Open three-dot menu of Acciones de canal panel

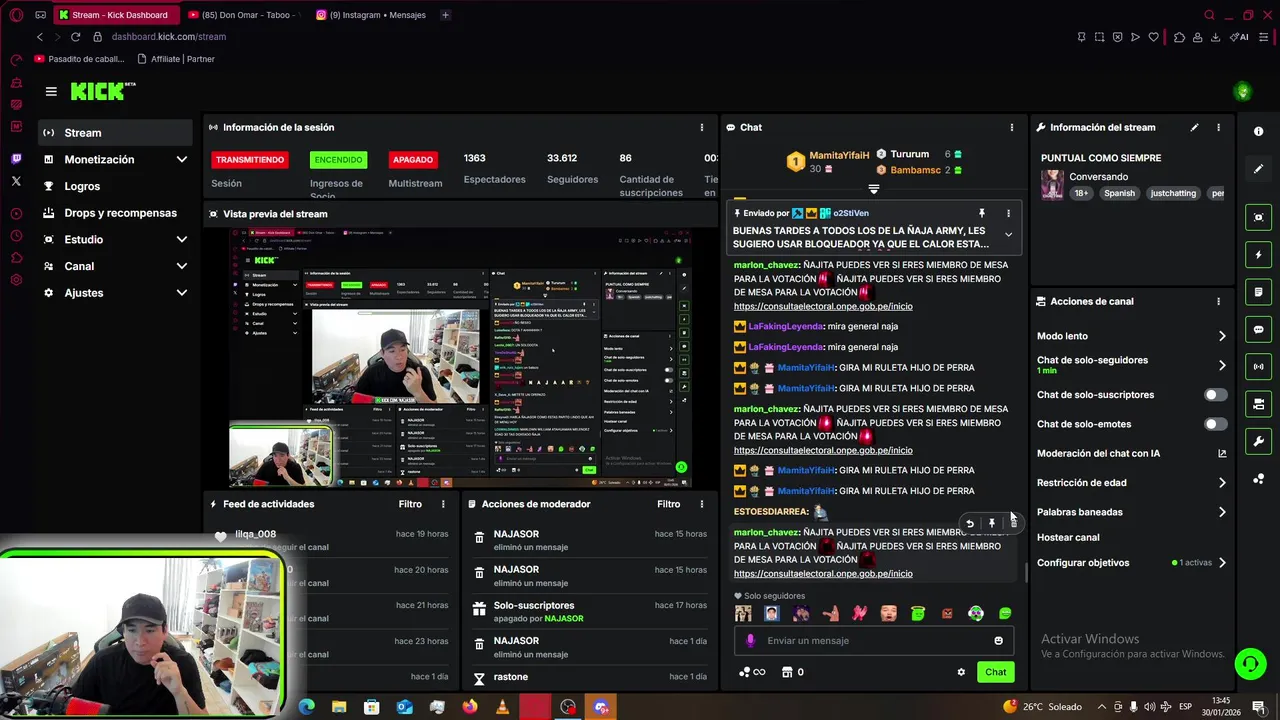click(1218, 301)
